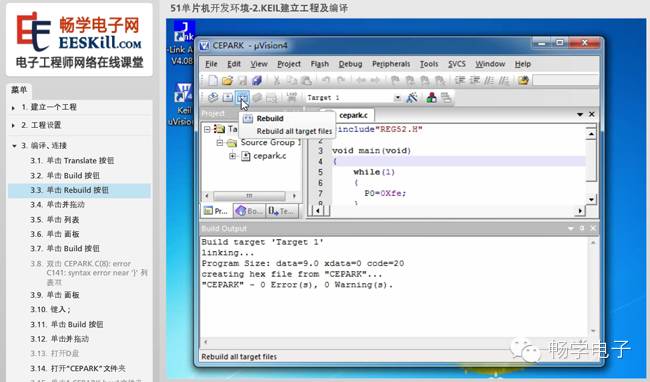Go to step 3.1 单击 Translate 按钮
This screenshot has width=650, height=382.
point(72,161)
